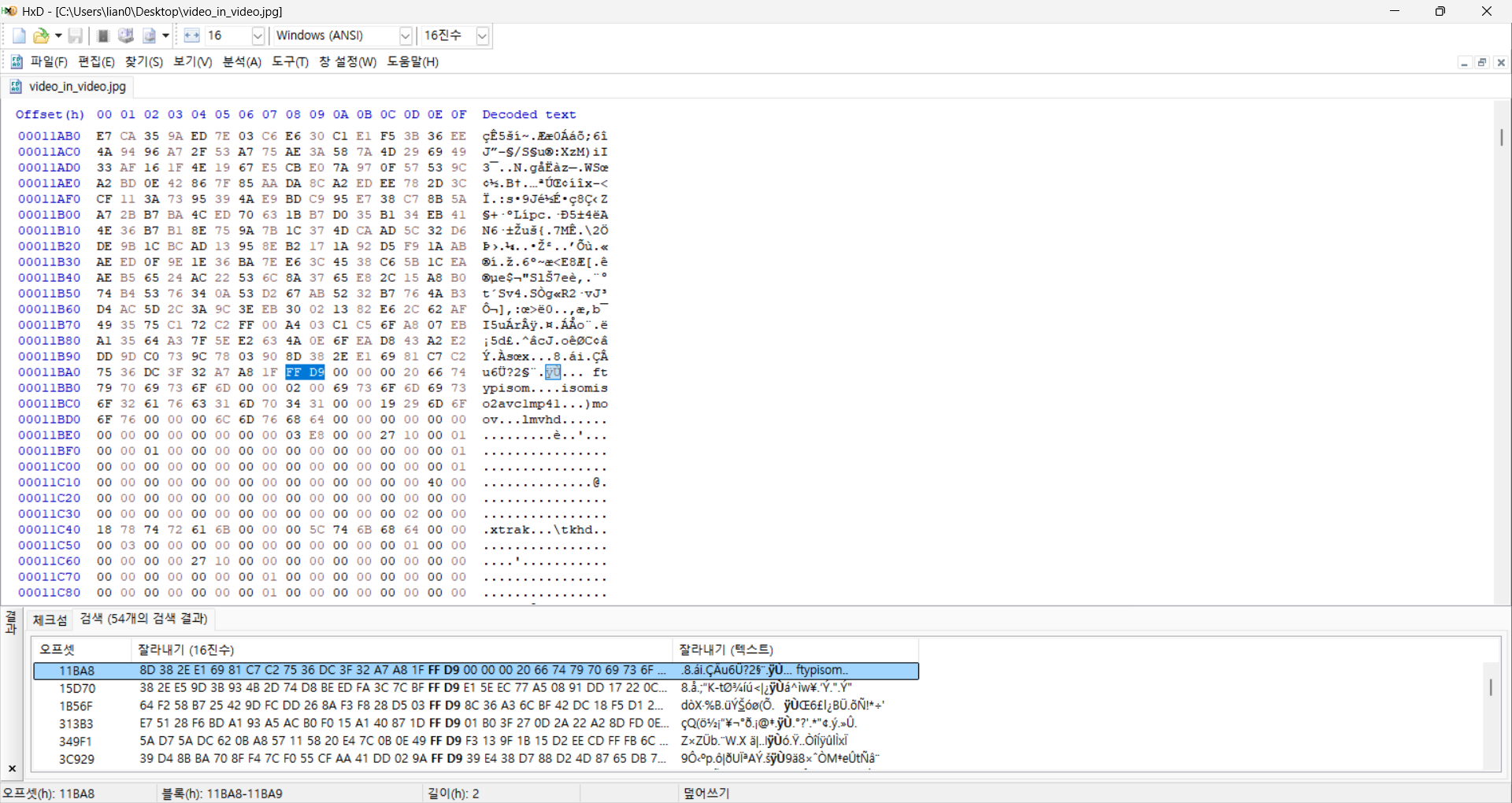This screenshot has width=1512, height=803.
Task: Click the 잘라내기 (텍스트) column header
Action: pos(795,649)
